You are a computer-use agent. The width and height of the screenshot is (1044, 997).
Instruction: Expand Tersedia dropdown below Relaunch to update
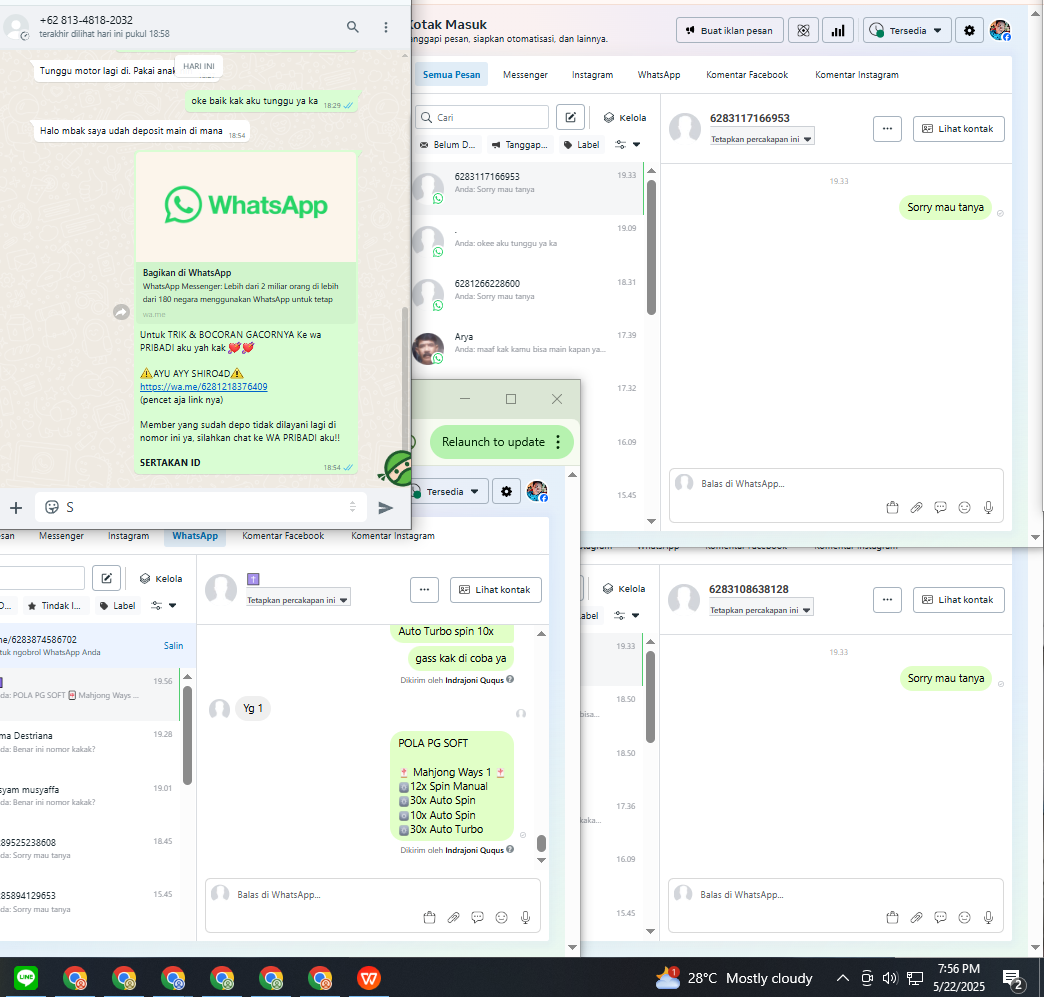[x=450, y=492]
